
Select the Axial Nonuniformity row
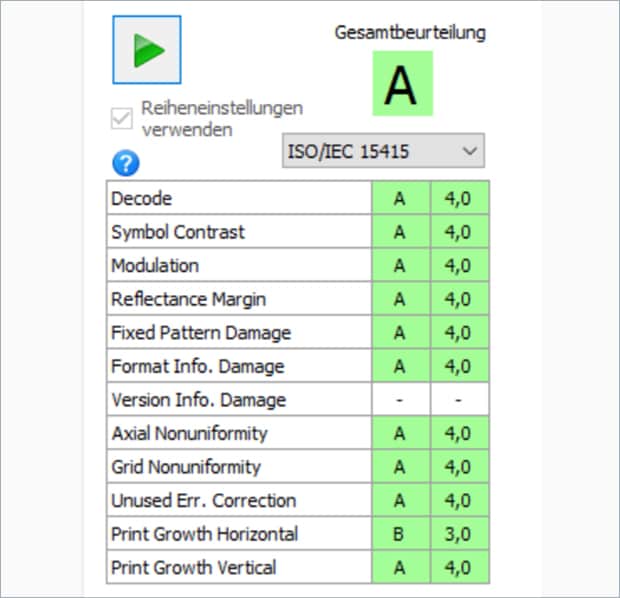(187, 433)
